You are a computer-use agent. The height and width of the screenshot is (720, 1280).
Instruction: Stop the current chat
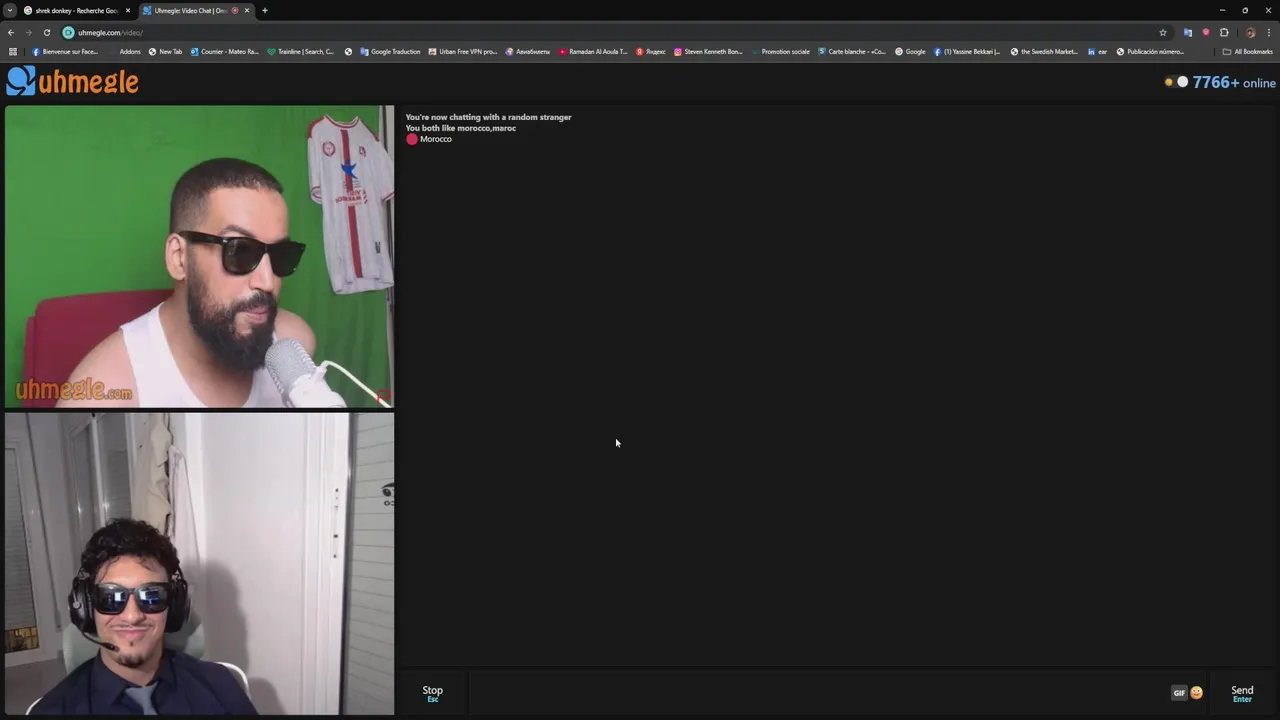[x=432, y=693]
